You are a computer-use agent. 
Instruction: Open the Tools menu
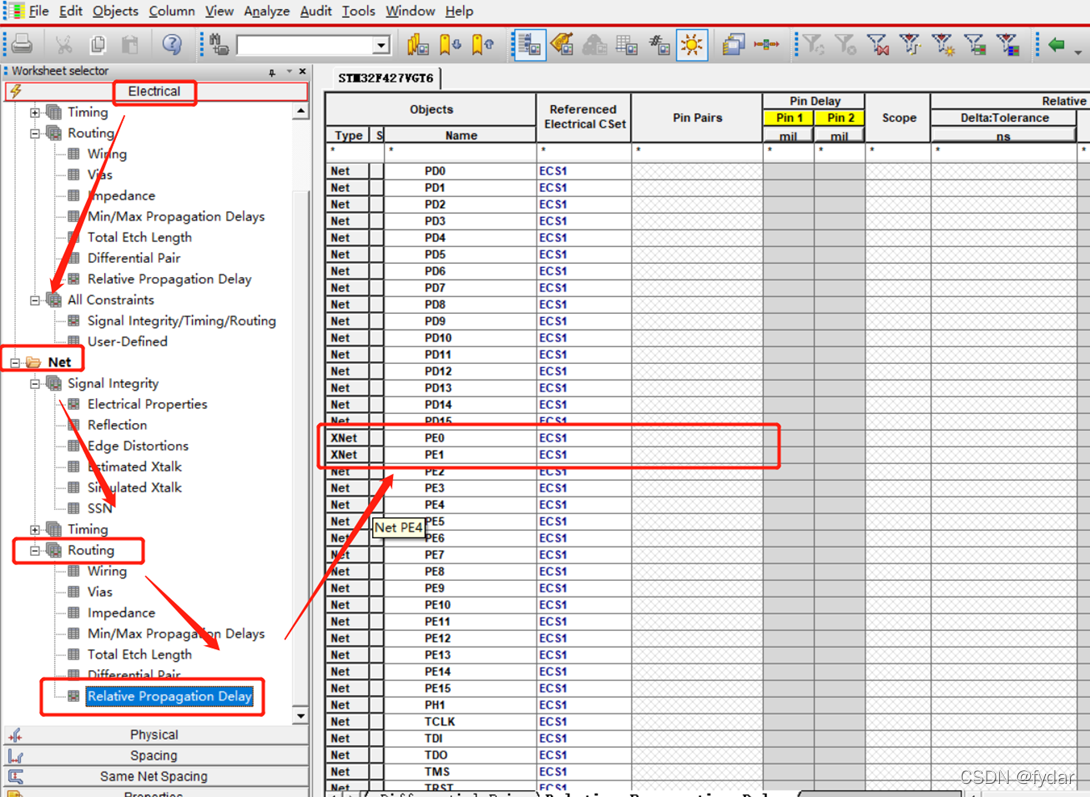358,11
